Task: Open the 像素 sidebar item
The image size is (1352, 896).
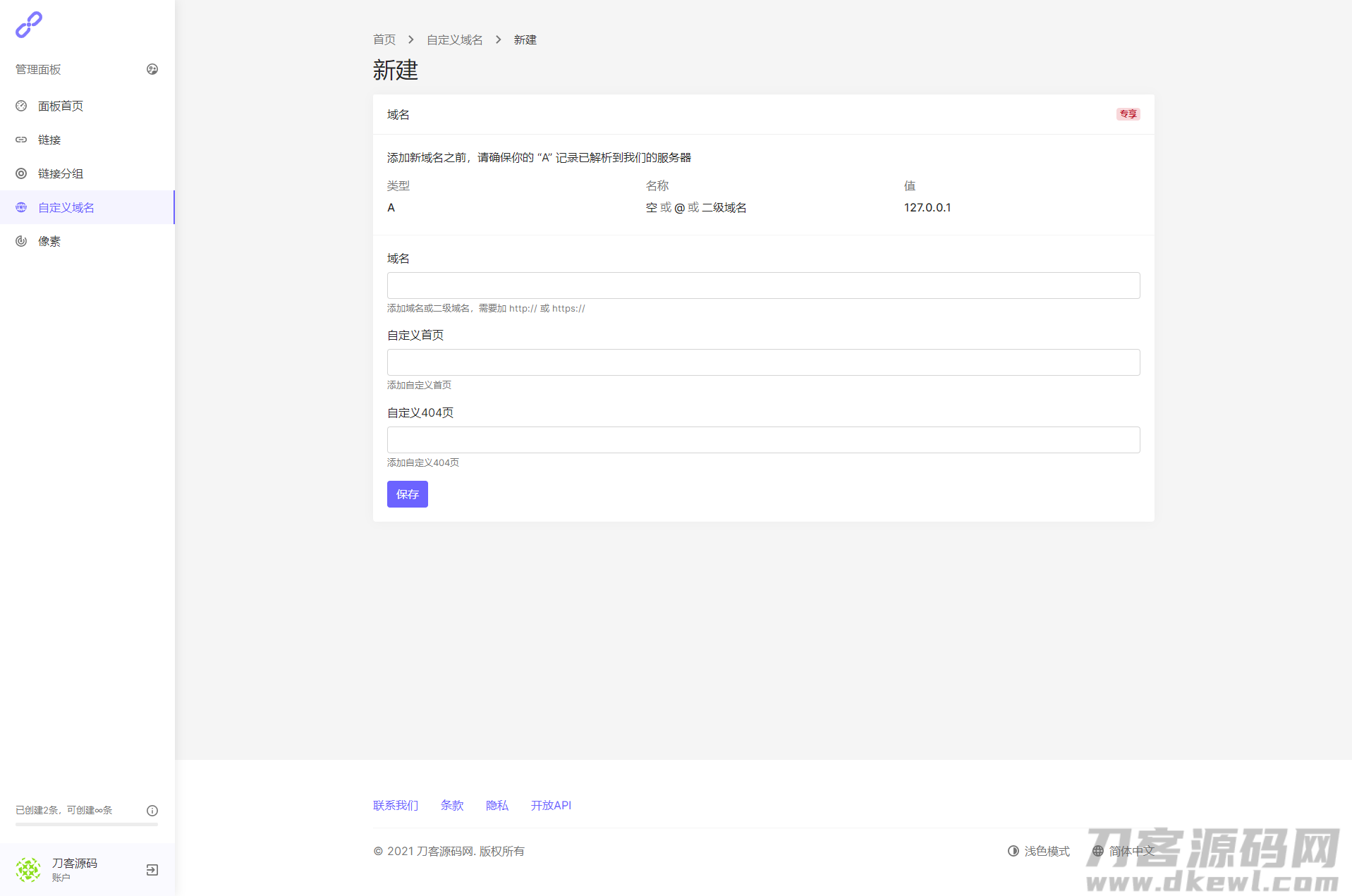Action: click(x=49, y=241)
